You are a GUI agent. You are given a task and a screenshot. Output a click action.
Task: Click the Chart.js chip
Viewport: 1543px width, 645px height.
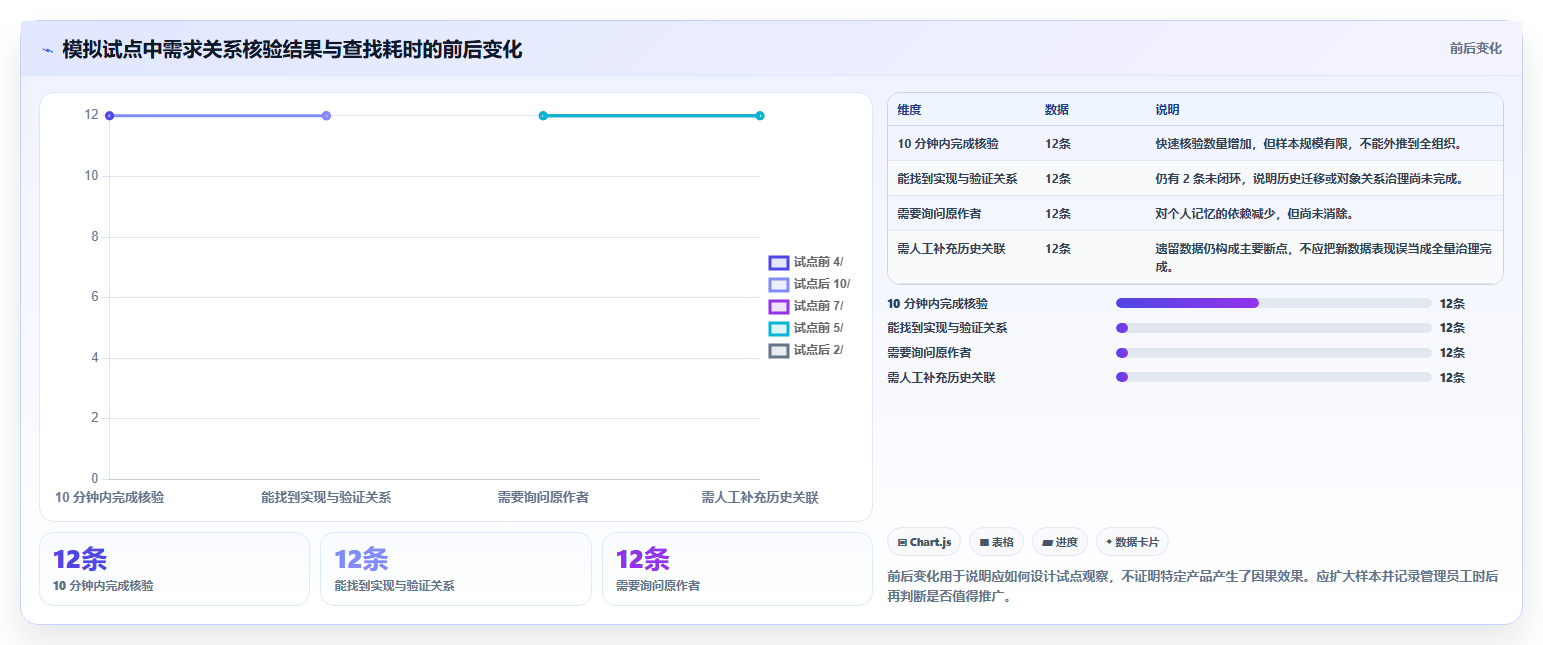pos(924,542)
